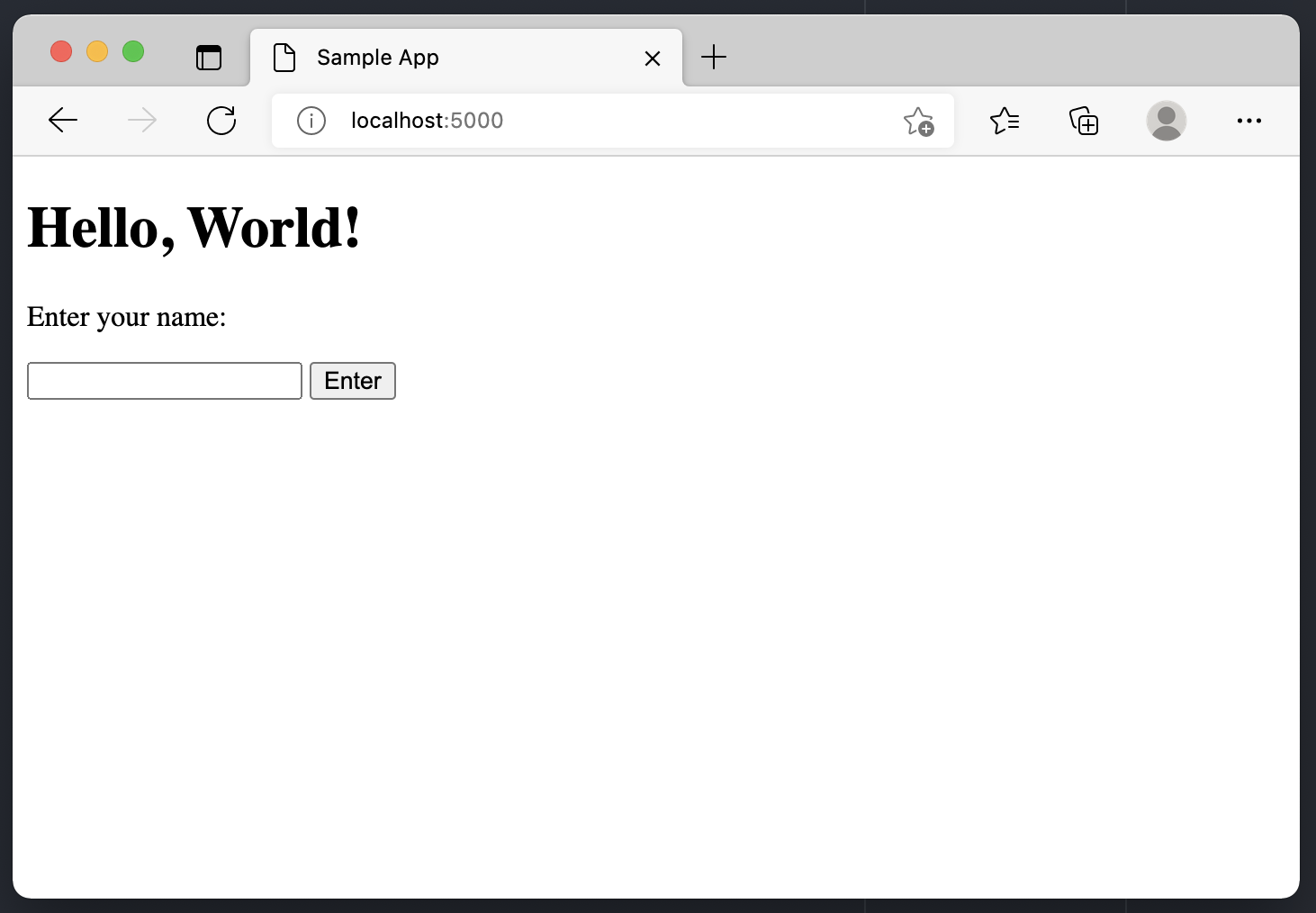Click the Enter button on the page
1316x913 pixels.
click(x=352, y=381)
